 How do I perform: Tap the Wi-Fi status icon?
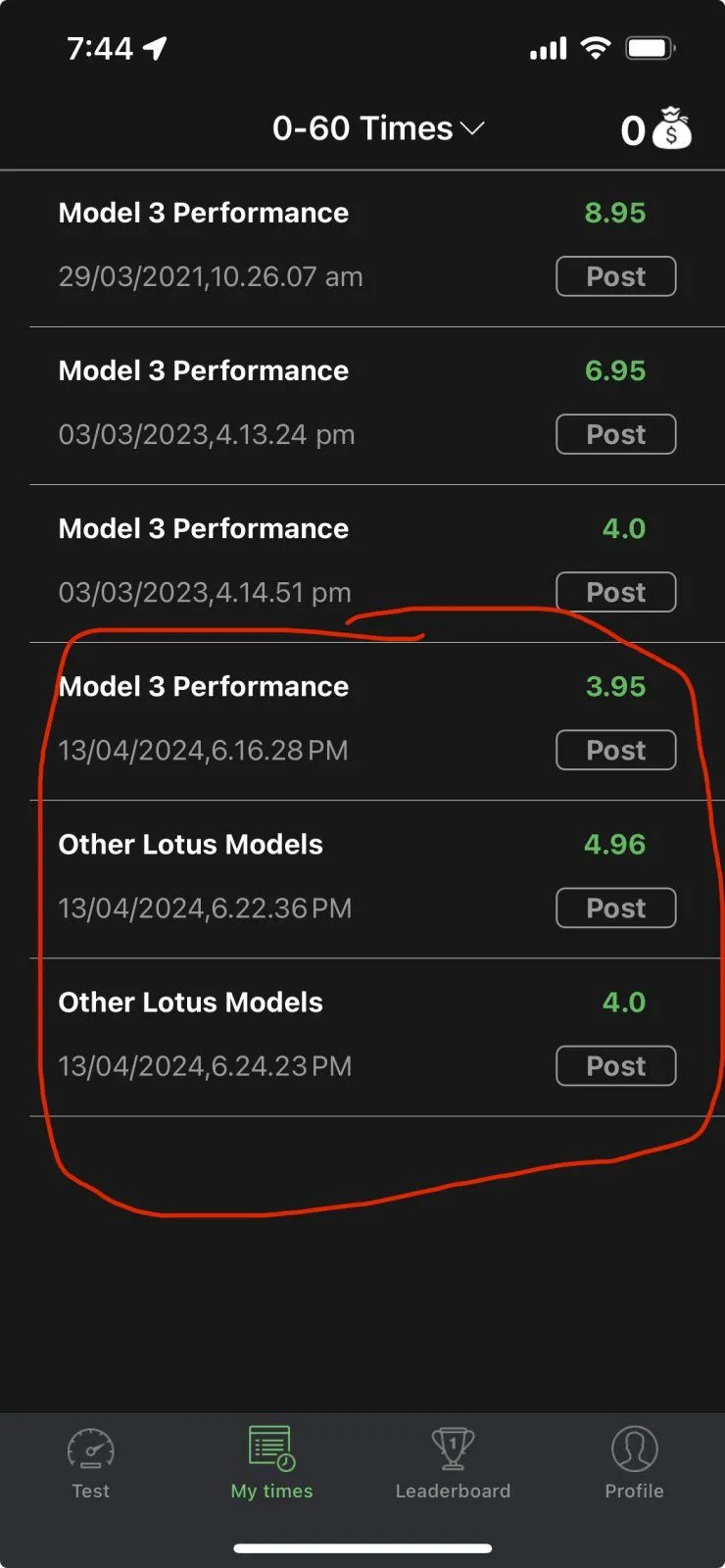click(595, 48)
